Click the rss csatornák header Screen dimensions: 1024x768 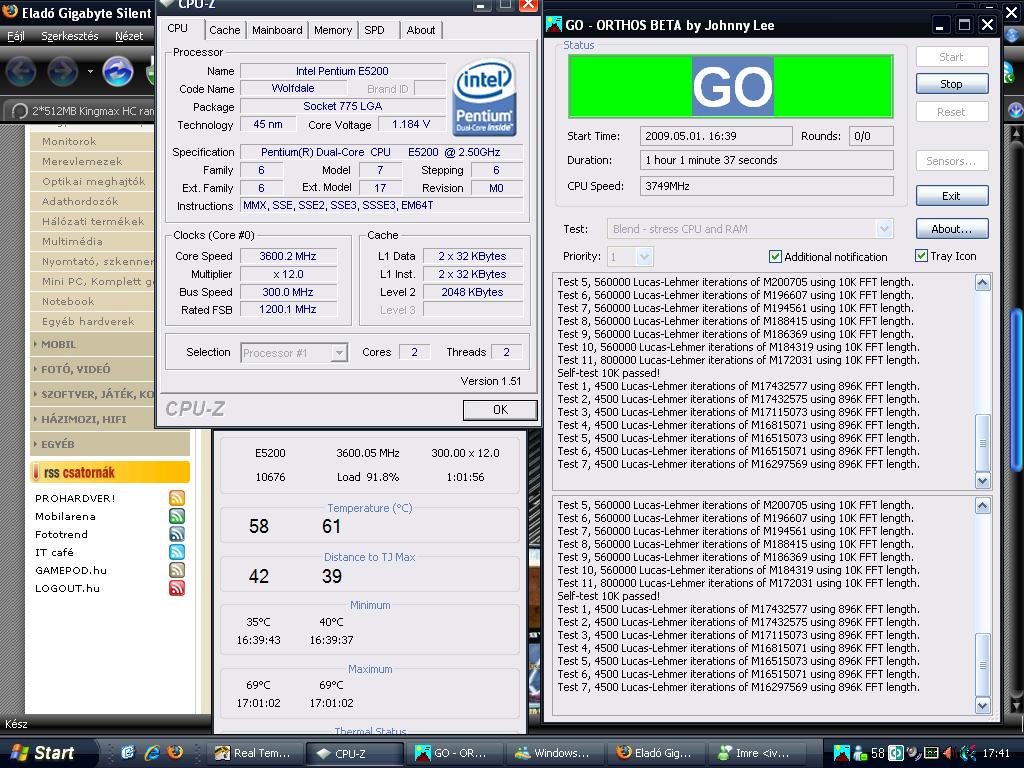point(110,472)
